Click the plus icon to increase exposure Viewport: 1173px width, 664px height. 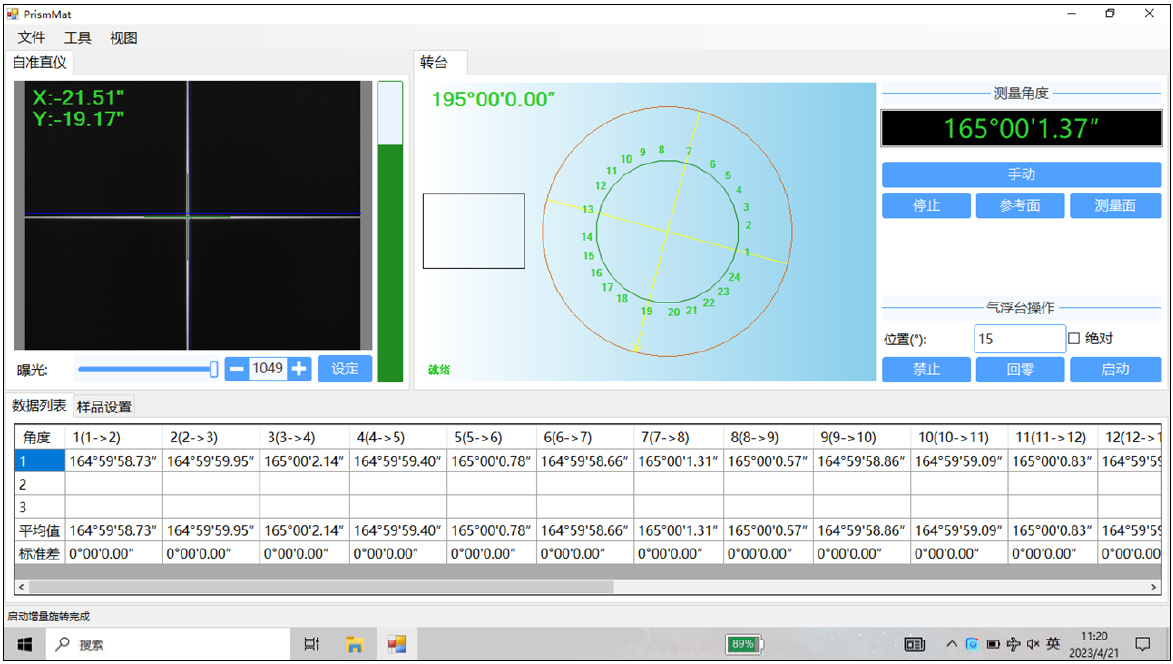coord(299,369)
